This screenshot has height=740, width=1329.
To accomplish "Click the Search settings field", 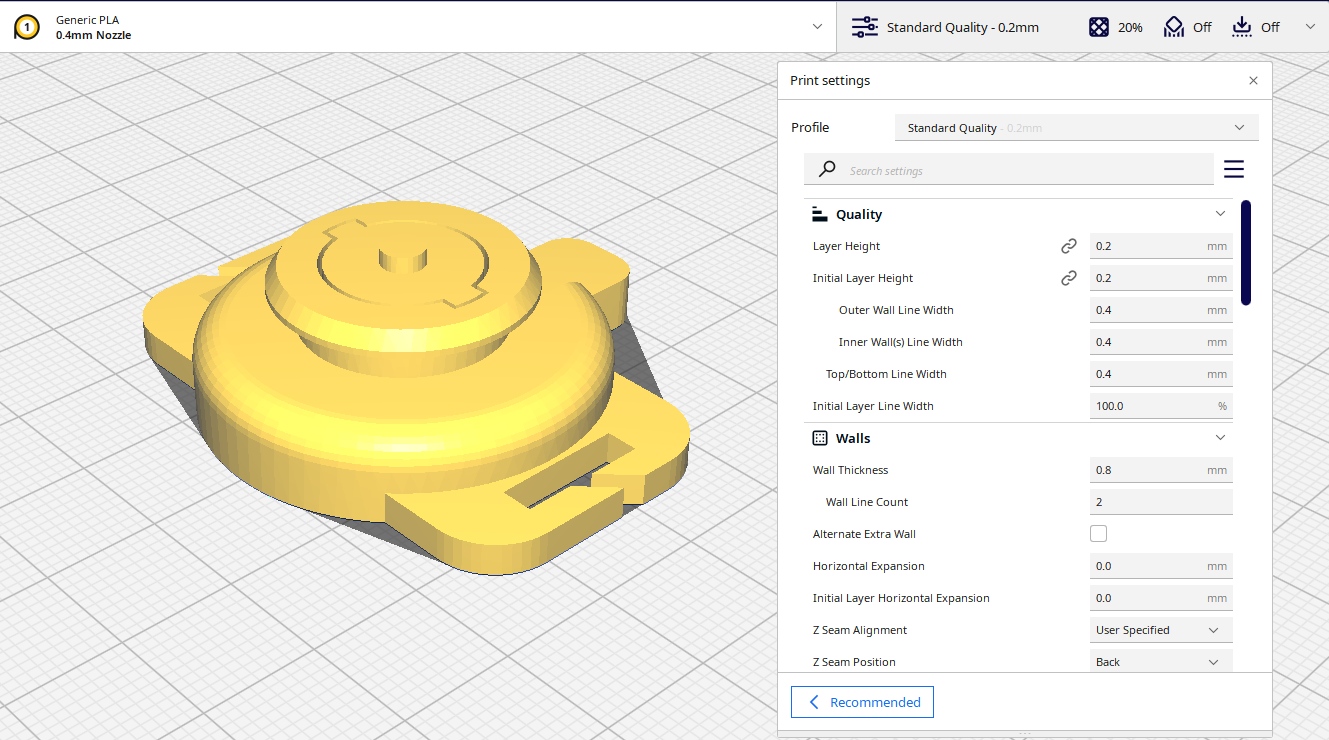I will coord(1009,170).
